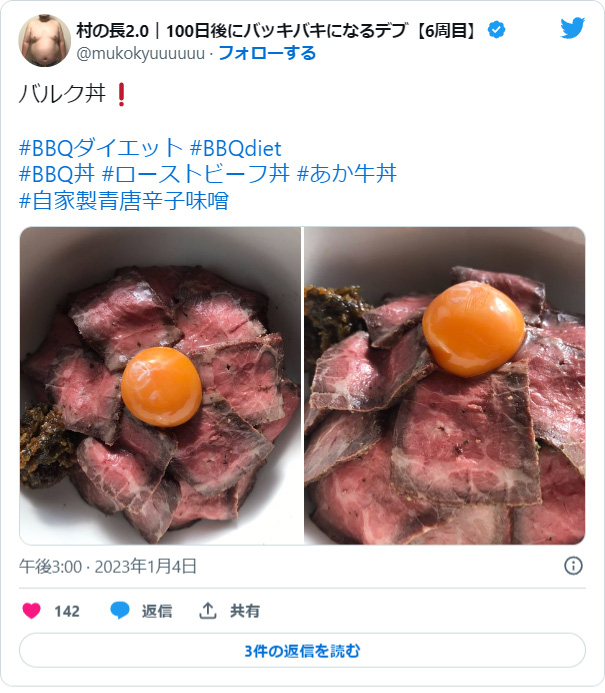605x693 pixels.
Task: Open the #自家製青唐辛子味噌 hashtag
Action: pyautogui.click(x=124, y=200)
